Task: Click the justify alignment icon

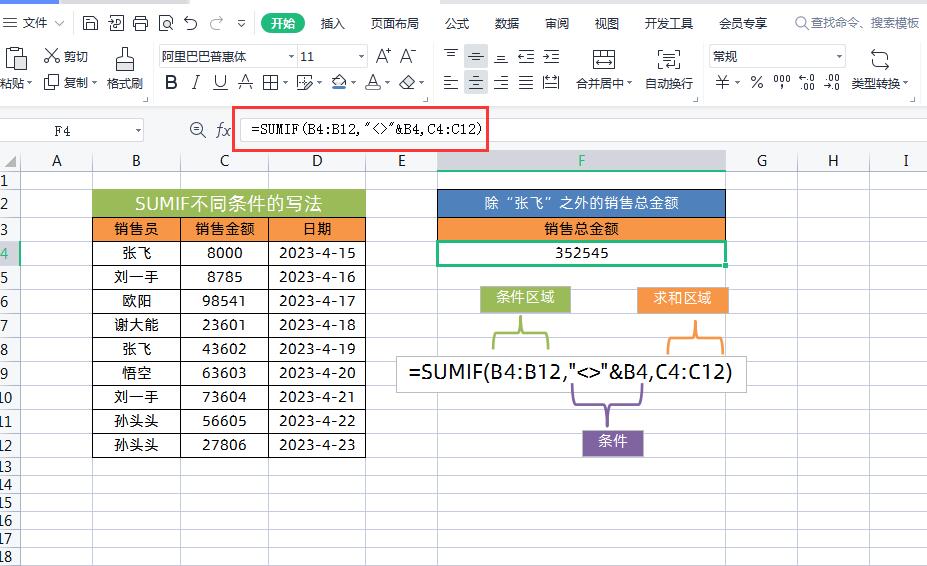Action: click(x=526, y=82)
